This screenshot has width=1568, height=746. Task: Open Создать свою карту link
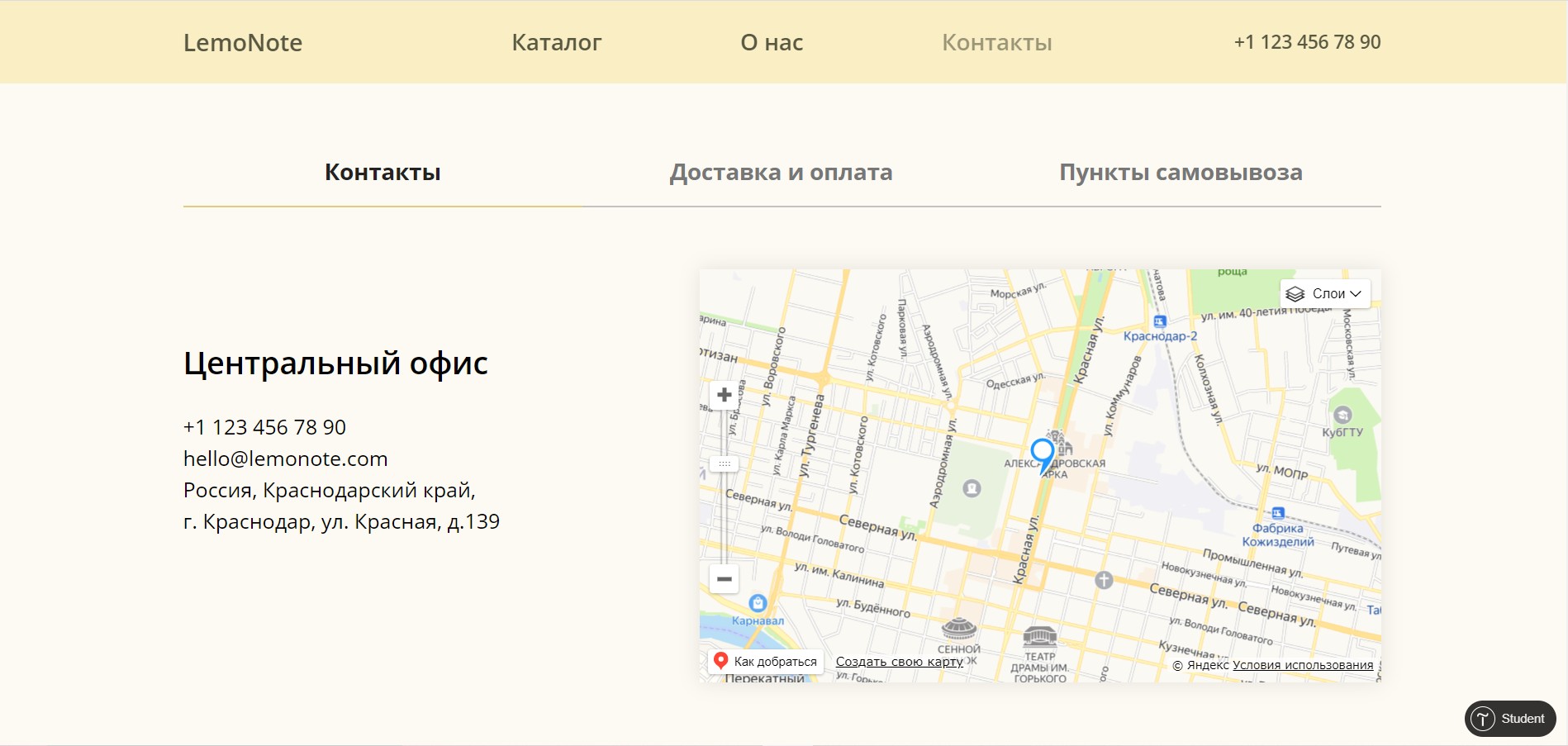tap(899, 662)
